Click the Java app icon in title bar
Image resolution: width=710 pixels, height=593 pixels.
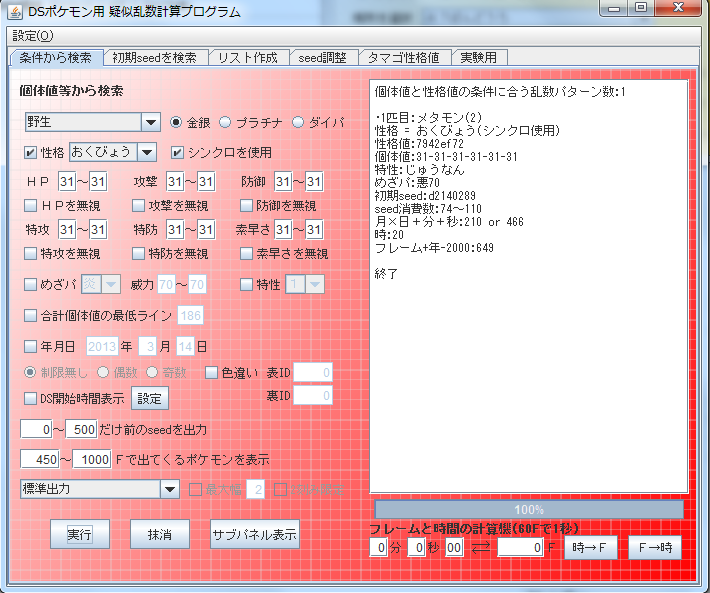15,11
